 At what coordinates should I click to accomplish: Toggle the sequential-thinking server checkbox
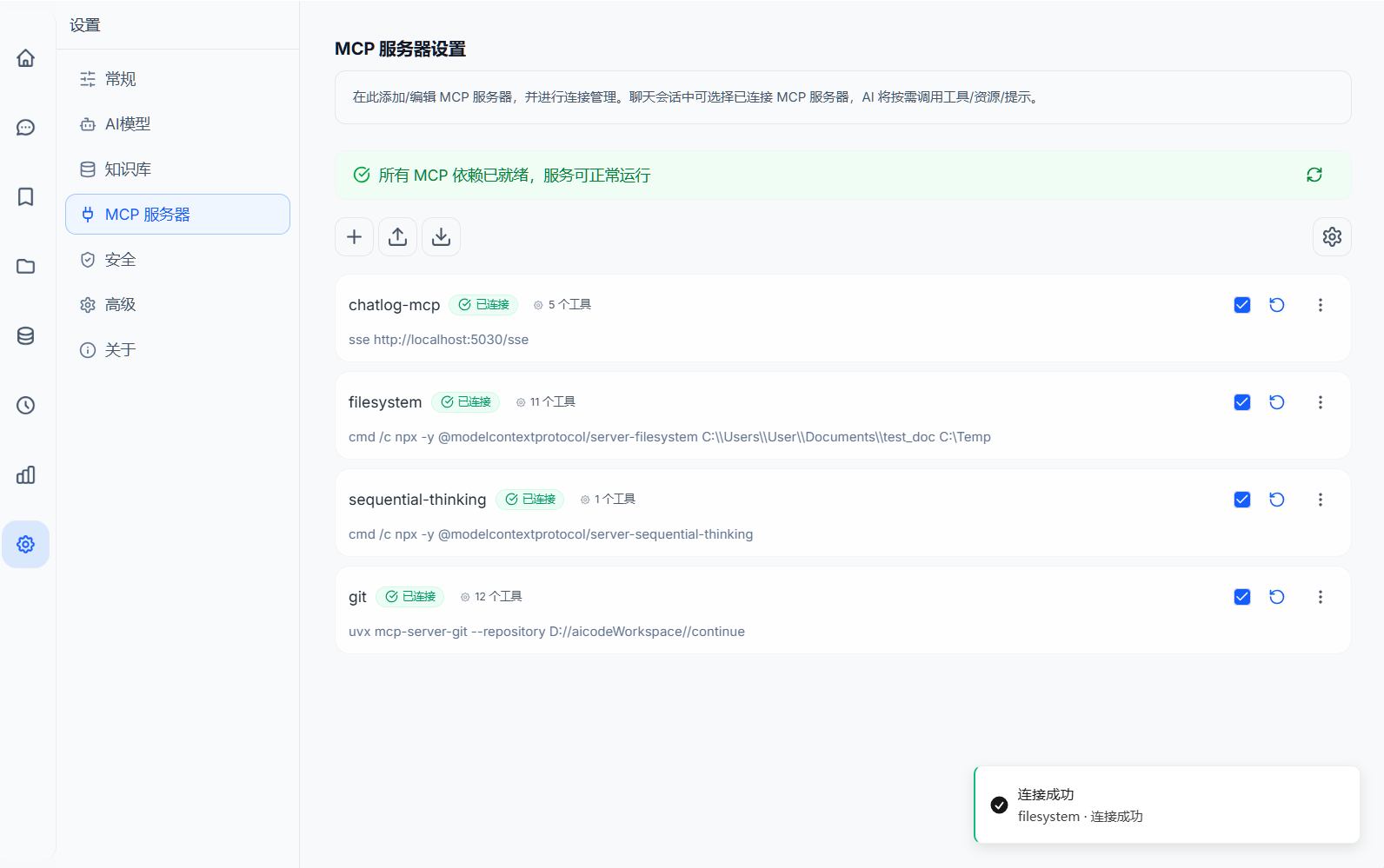pyautogui.click(x=1241, y=500)
